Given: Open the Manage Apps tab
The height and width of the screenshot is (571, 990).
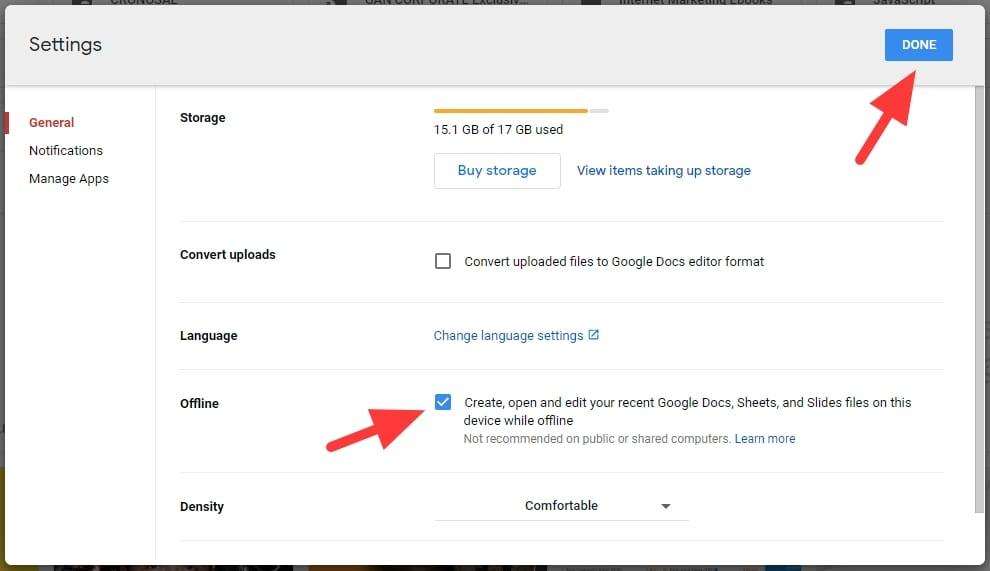Looking at the screenshot, I should point(69,179).
